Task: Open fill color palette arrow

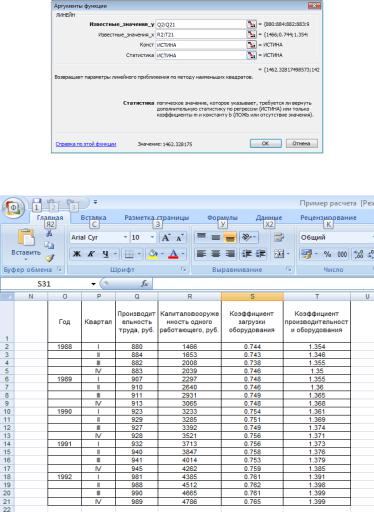Action: pos(162,254)
